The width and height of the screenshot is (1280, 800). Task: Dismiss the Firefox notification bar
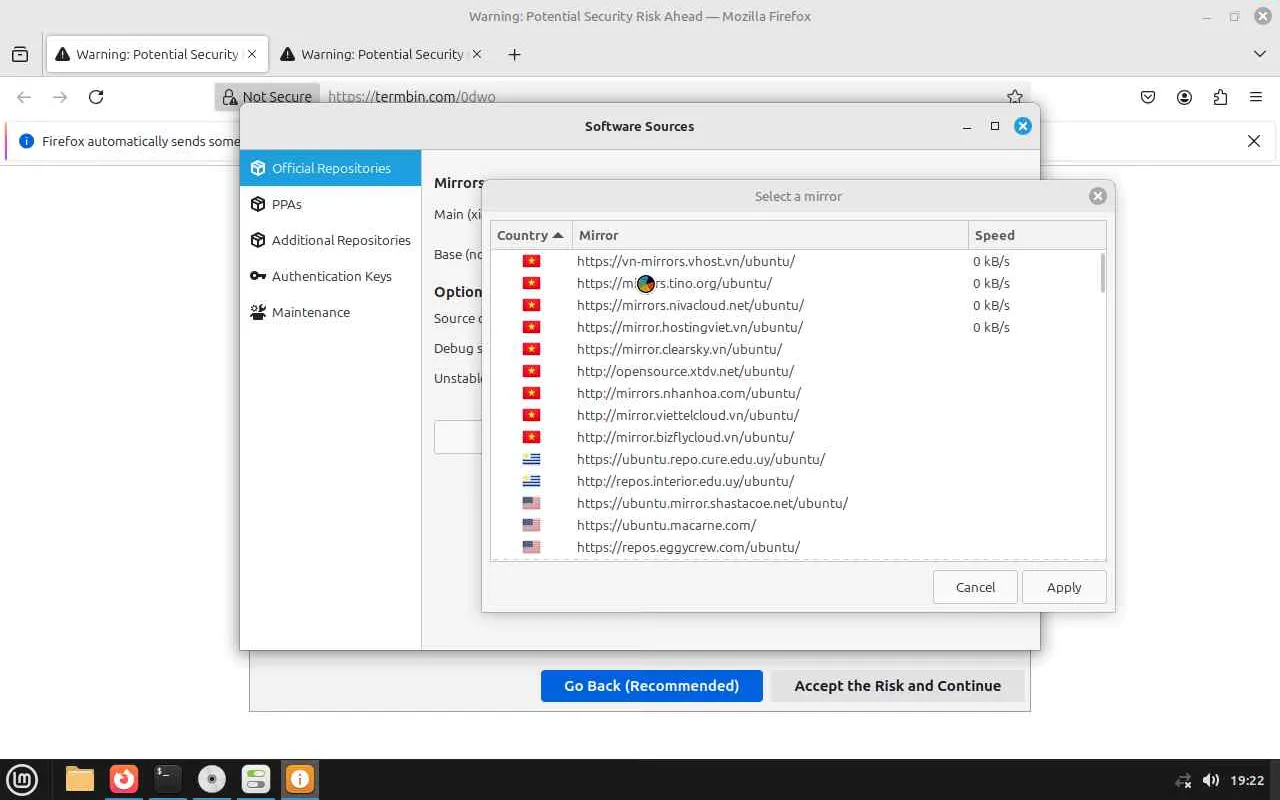[1254, 141]
